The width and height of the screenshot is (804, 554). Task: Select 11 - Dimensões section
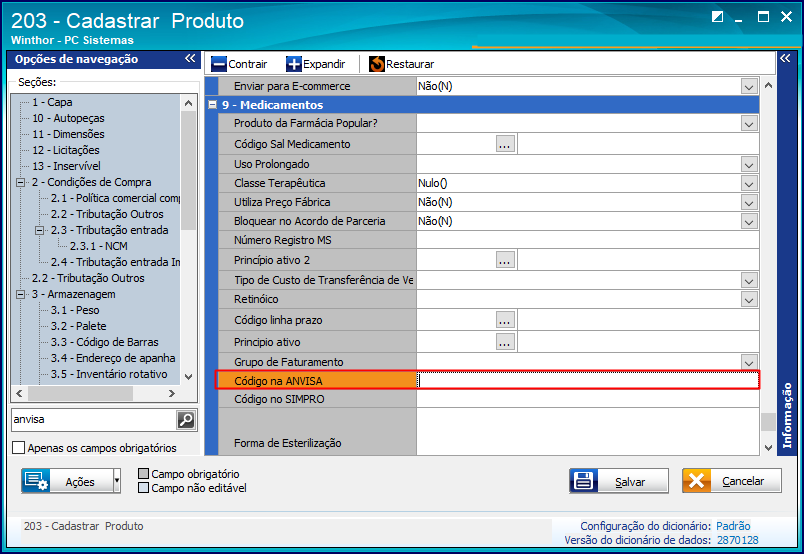[x=68, y=134]
